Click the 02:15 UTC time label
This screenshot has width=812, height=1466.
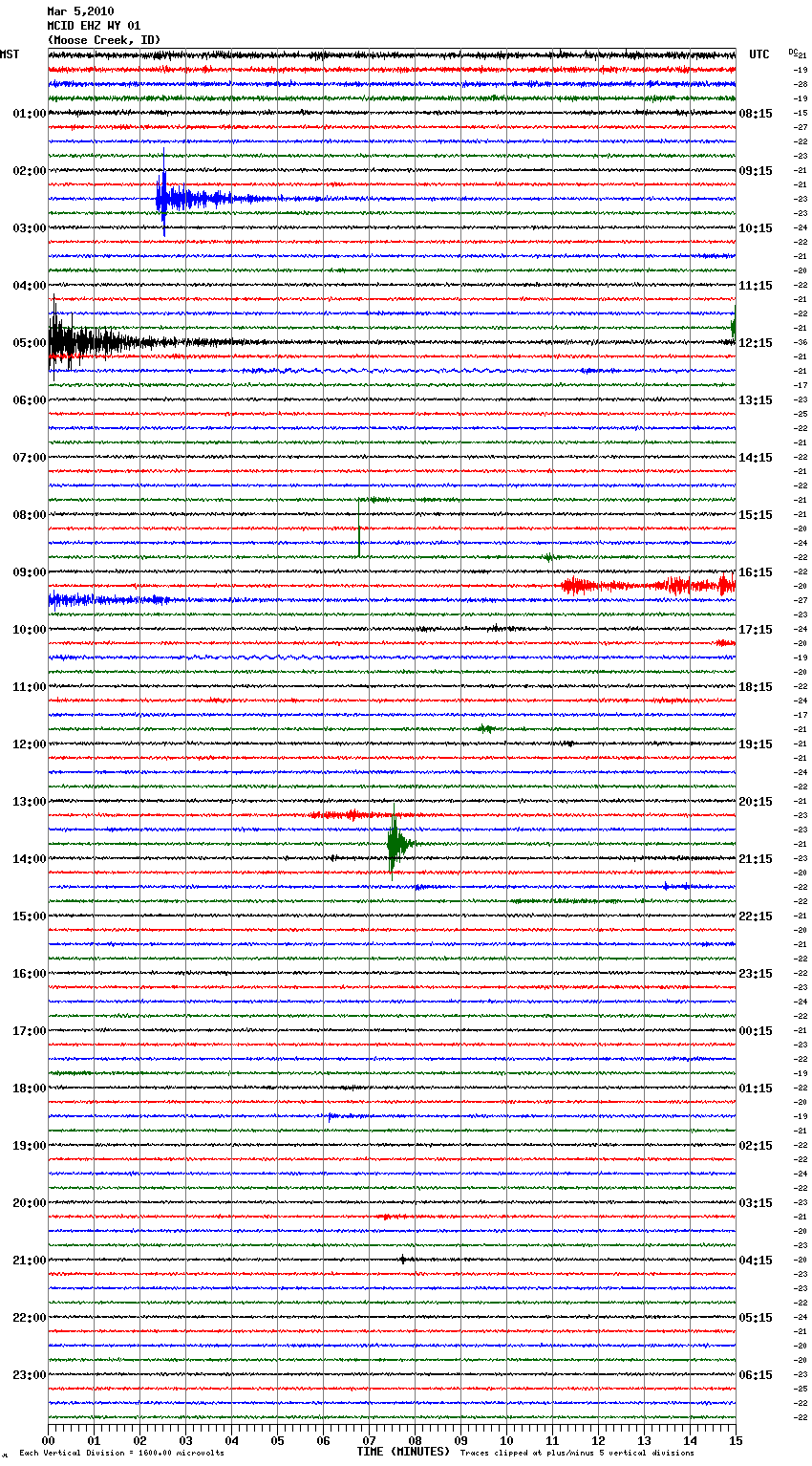756,1146
